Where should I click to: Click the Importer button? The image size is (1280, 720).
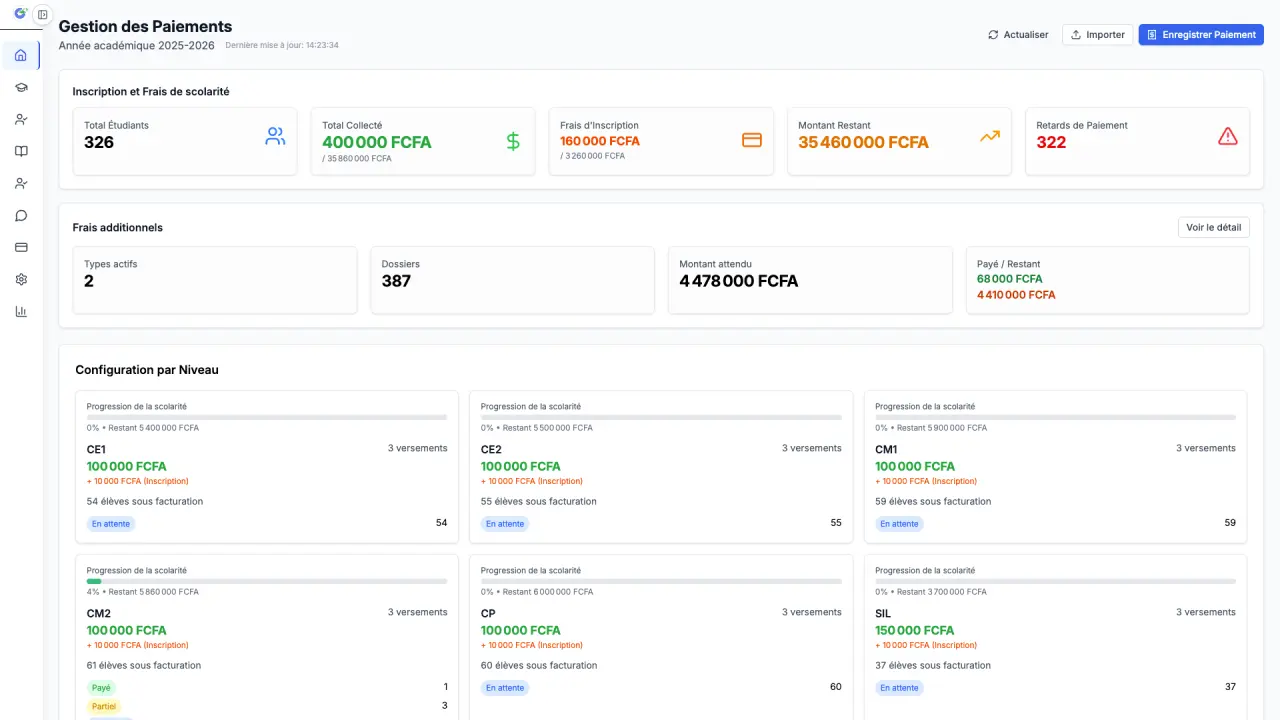[x=1097, y=35]
